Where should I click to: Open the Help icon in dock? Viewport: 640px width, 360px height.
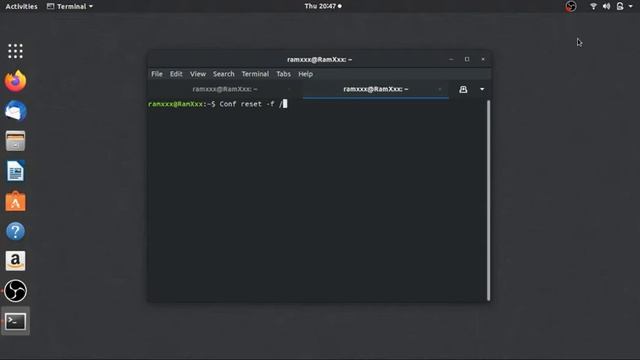[16, 231]
